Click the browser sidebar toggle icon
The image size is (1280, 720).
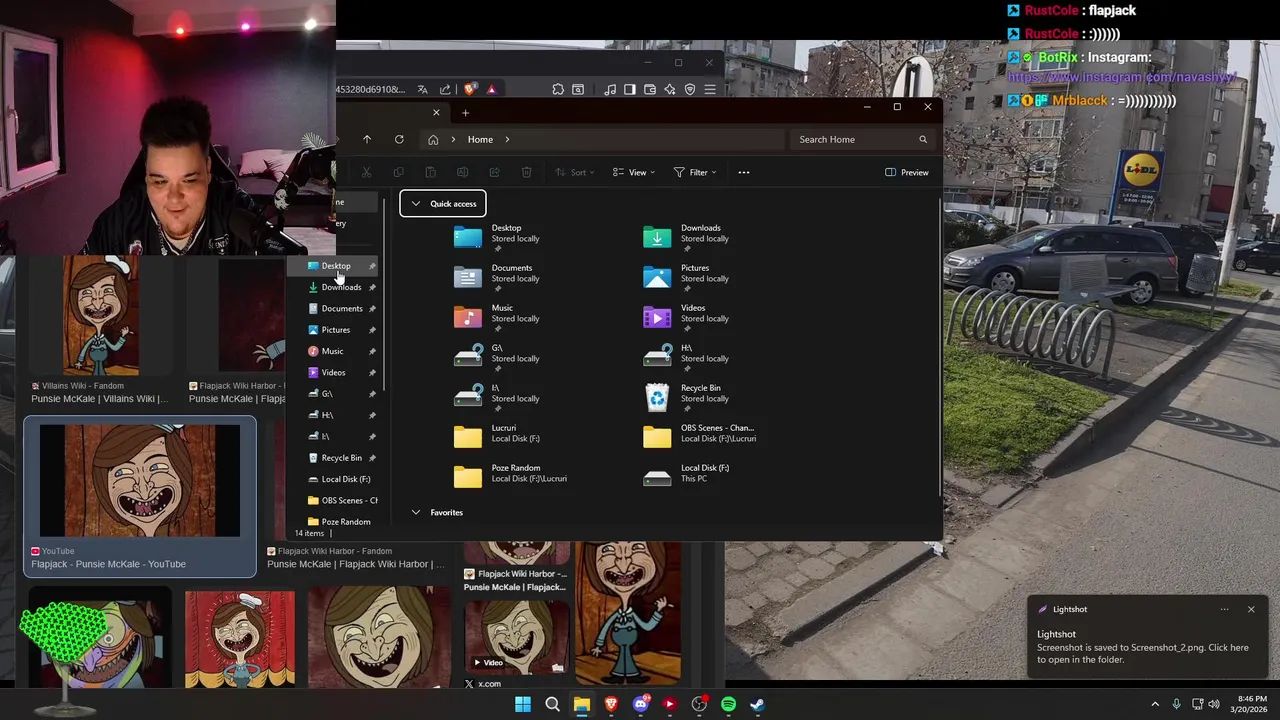[630, 90]
